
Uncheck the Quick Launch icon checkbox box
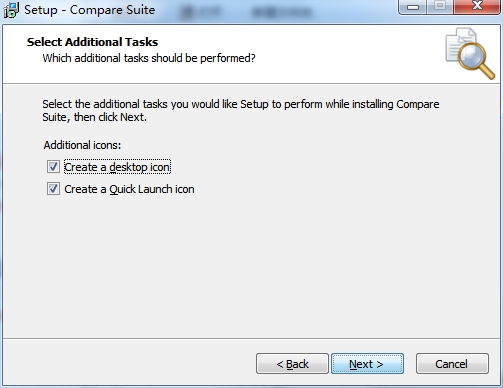(53, 189)
